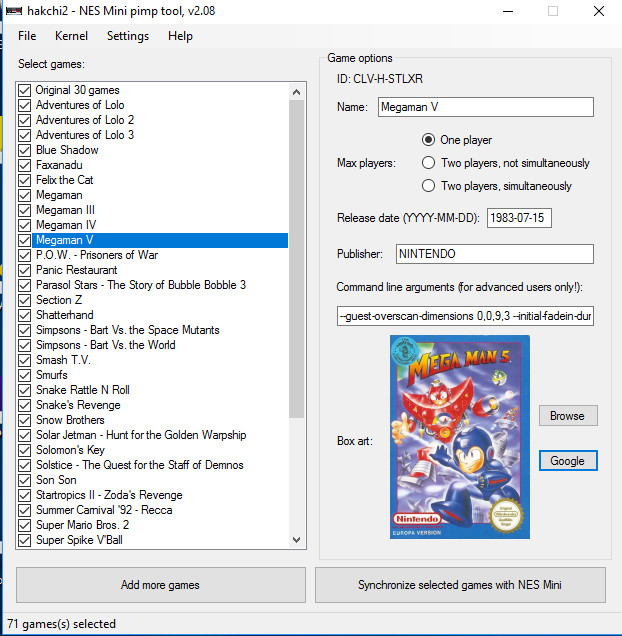Viewport: 622px width, 636px height.
Task: Uncheck the Smash T.V. checkbox
Action: pos(25,360)
